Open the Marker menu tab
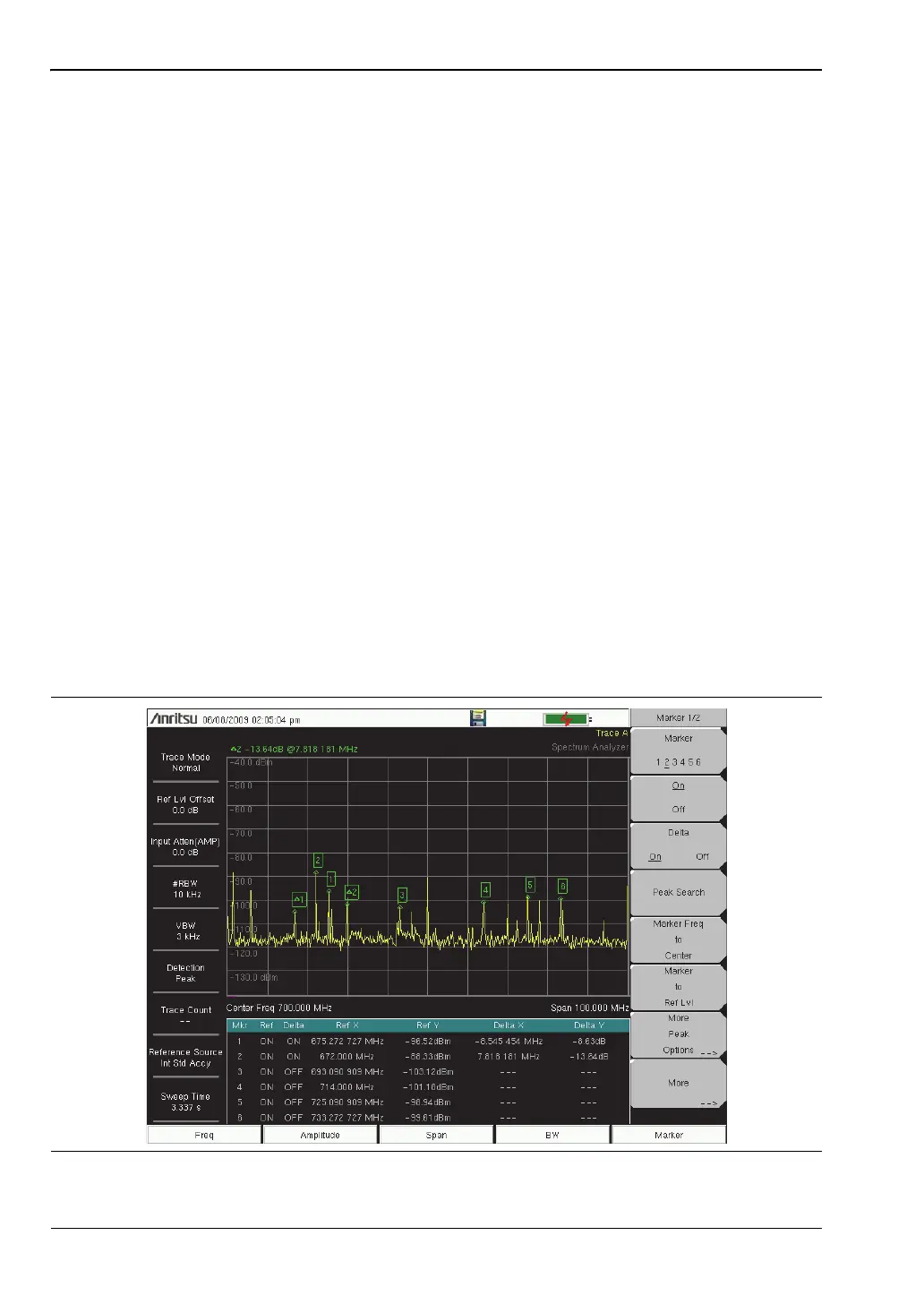The image size is (924, 1304). pos(669,1135)
